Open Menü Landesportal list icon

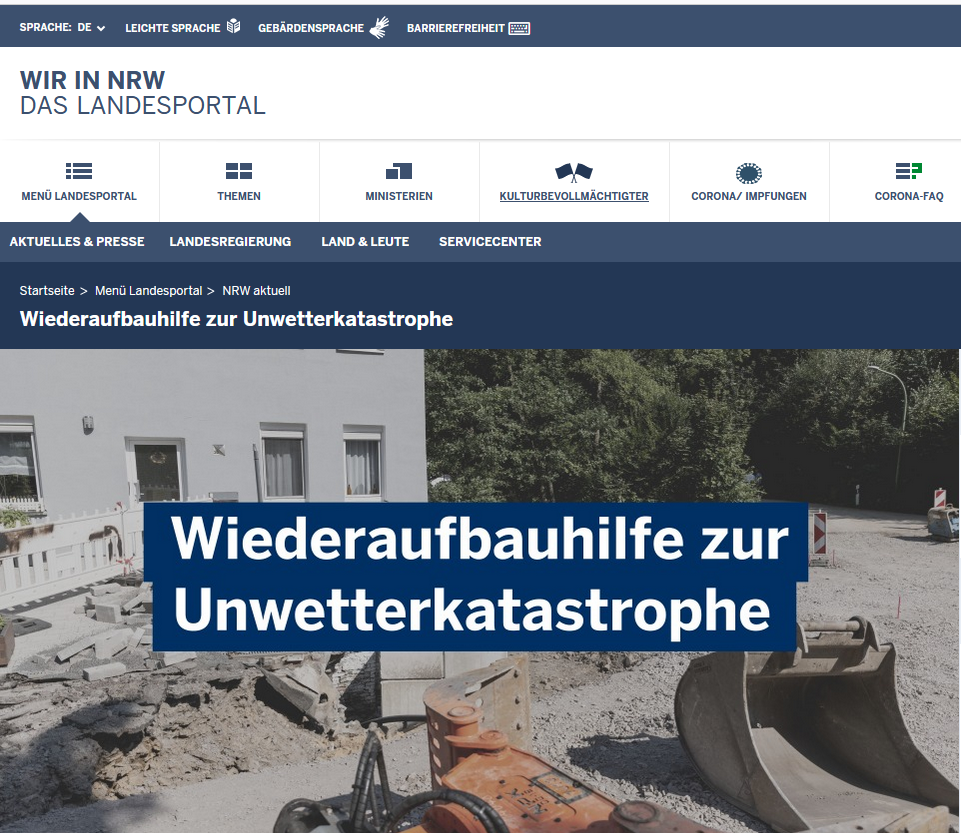[x=79, y=171]
